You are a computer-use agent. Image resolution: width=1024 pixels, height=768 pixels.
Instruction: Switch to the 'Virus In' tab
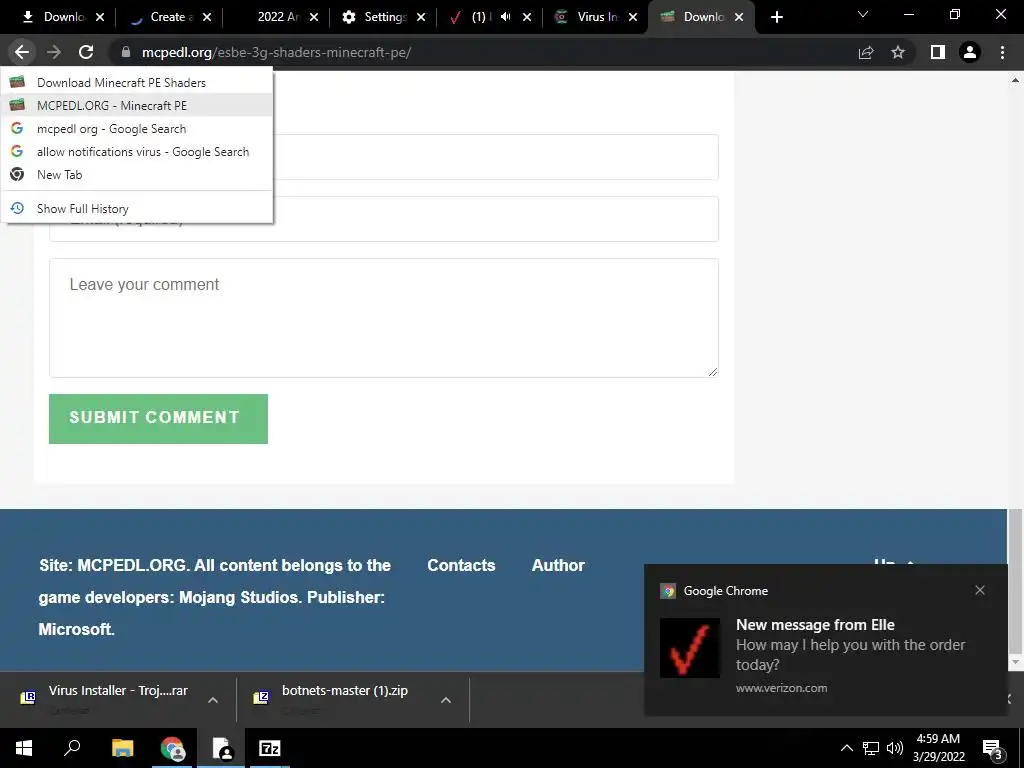597,17
